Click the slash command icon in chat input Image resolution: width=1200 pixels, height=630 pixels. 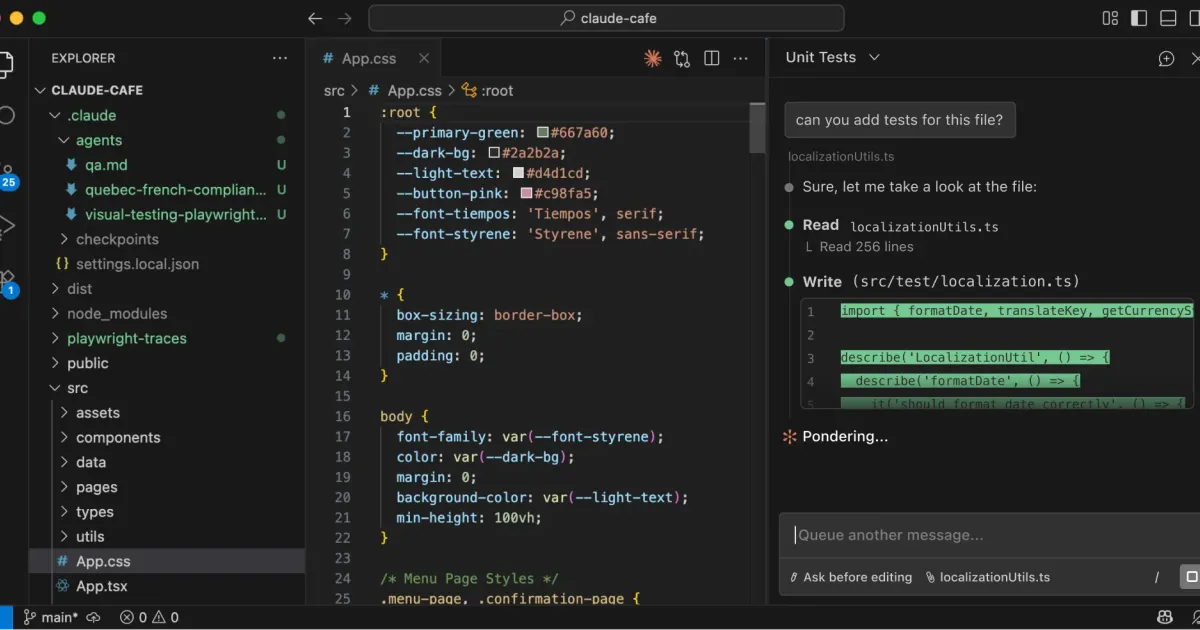coord(1157,577)
